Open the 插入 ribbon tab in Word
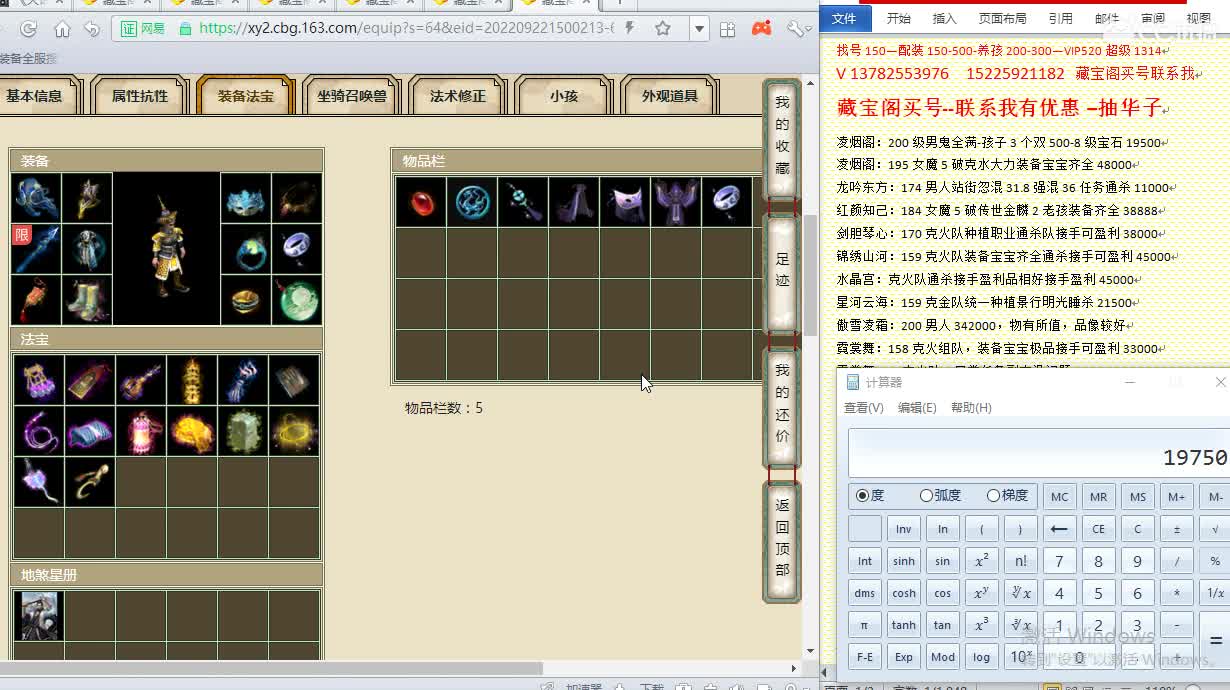1230x690 pixels. coord(944,18)
